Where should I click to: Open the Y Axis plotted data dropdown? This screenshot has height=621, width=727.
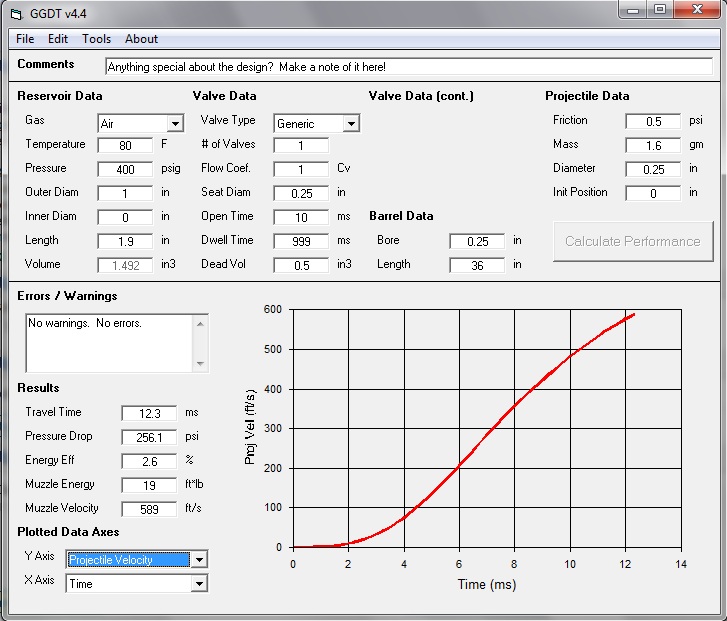[x=199, y=560]
